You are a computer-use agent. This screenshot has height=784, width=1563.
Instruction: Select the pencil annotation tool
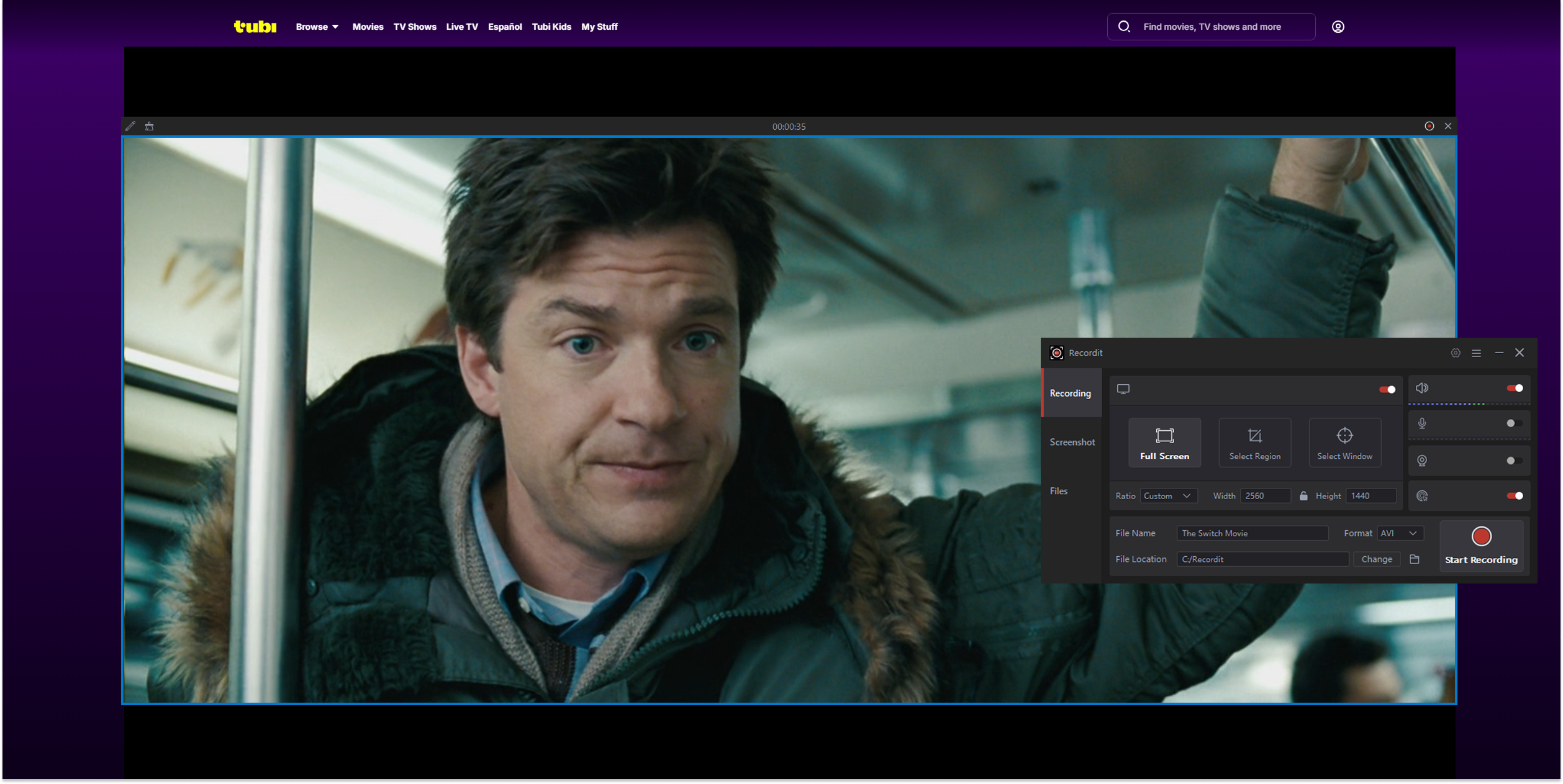130,126
